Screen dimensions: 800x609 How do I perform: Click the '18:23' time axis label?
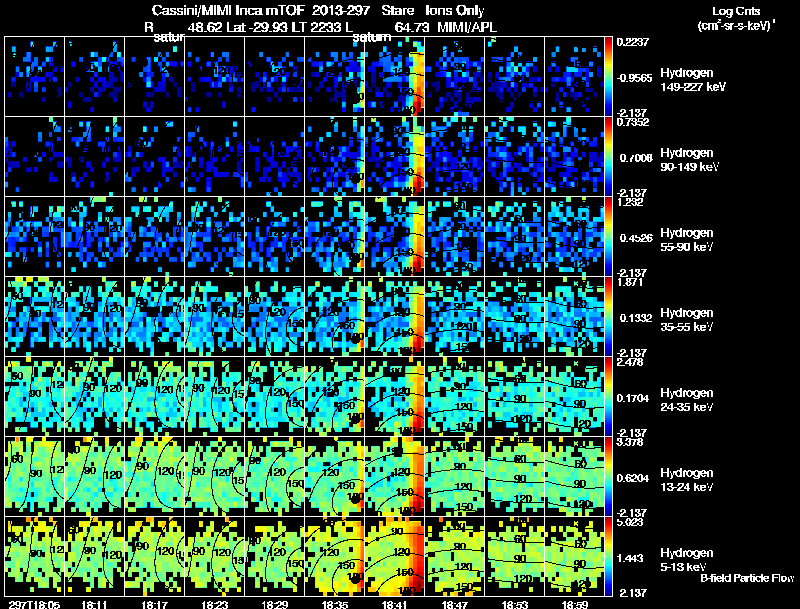[215, 604]
